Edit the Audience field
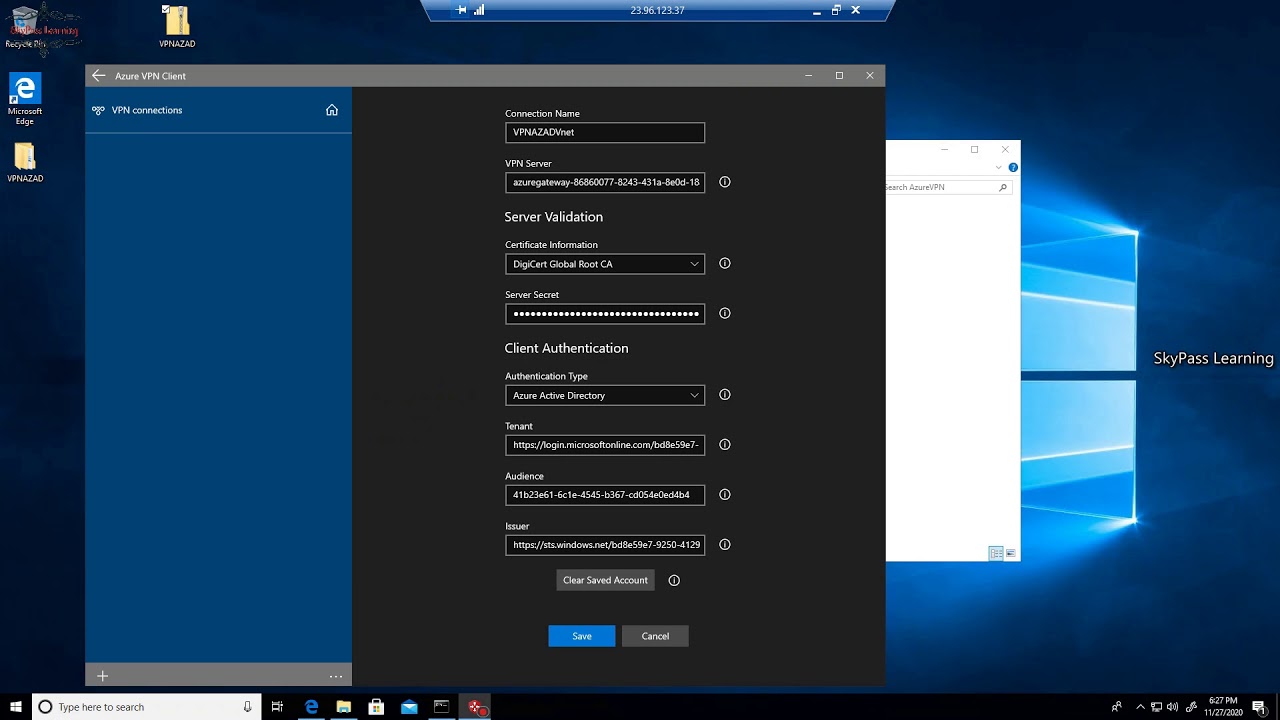 coord(605,495)
